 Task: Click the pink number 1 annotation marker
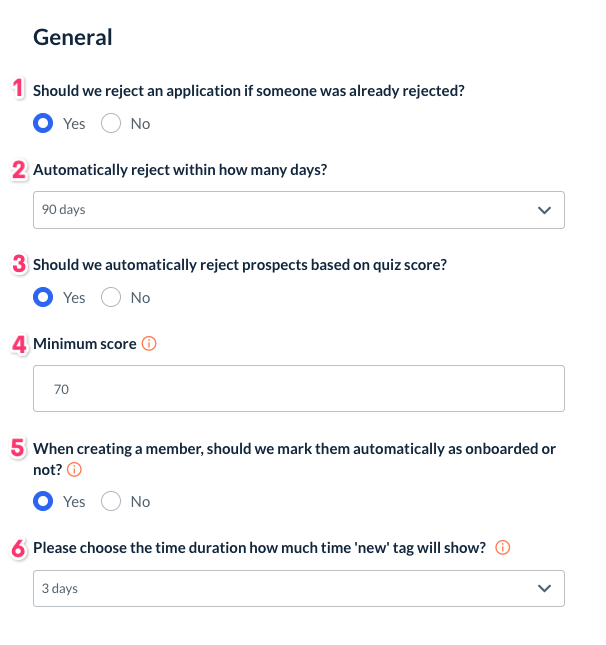pos(17,89)
